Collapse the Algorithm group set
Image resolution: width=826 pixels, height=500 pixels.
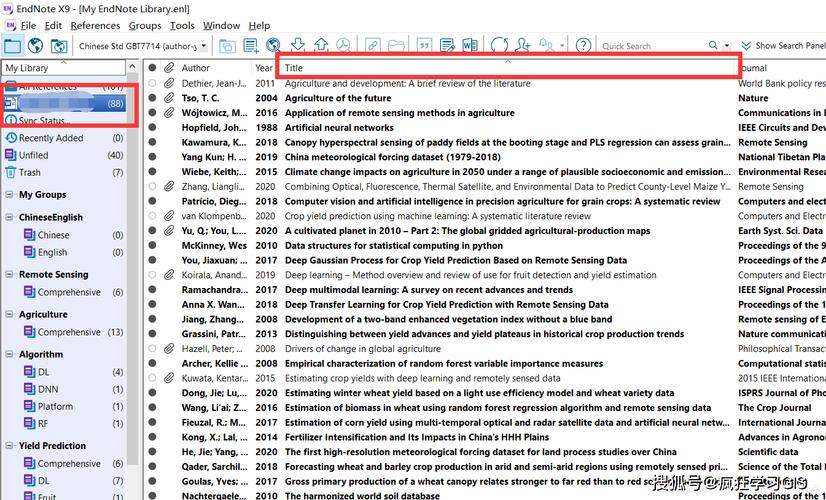(9, 354)
